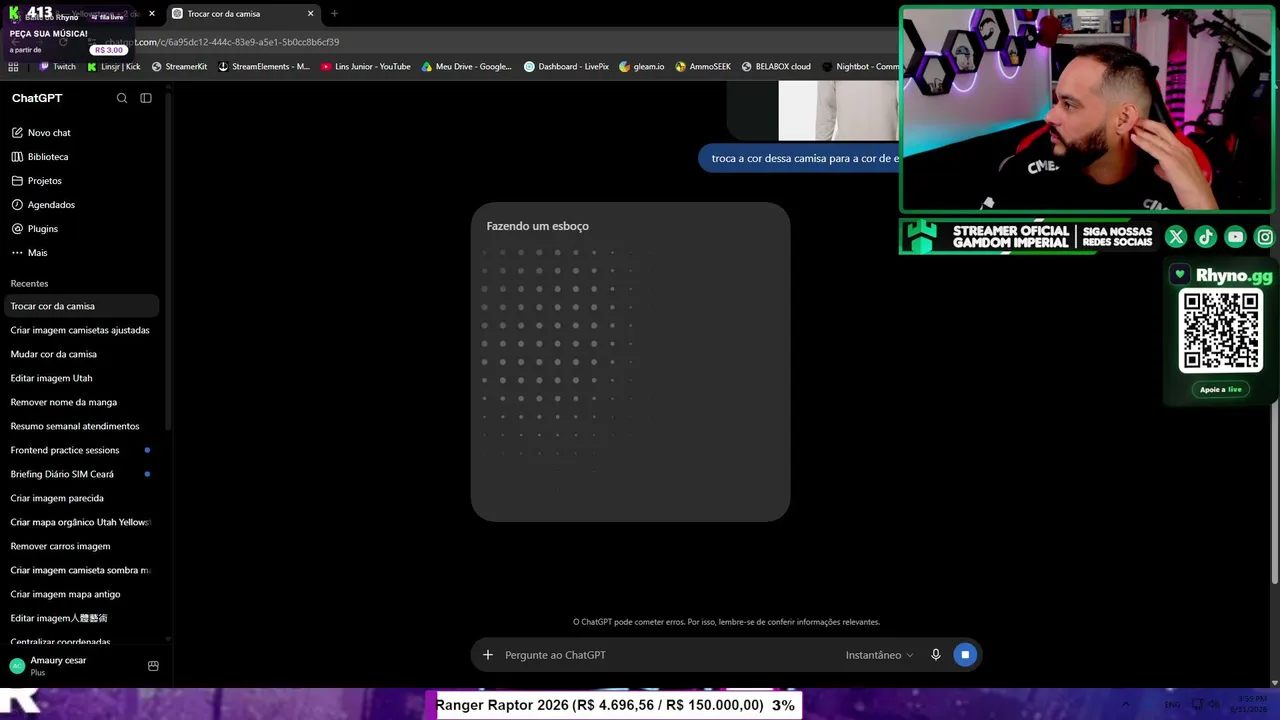Click the YouTube icon in stream overlay

pos(1236,237)
